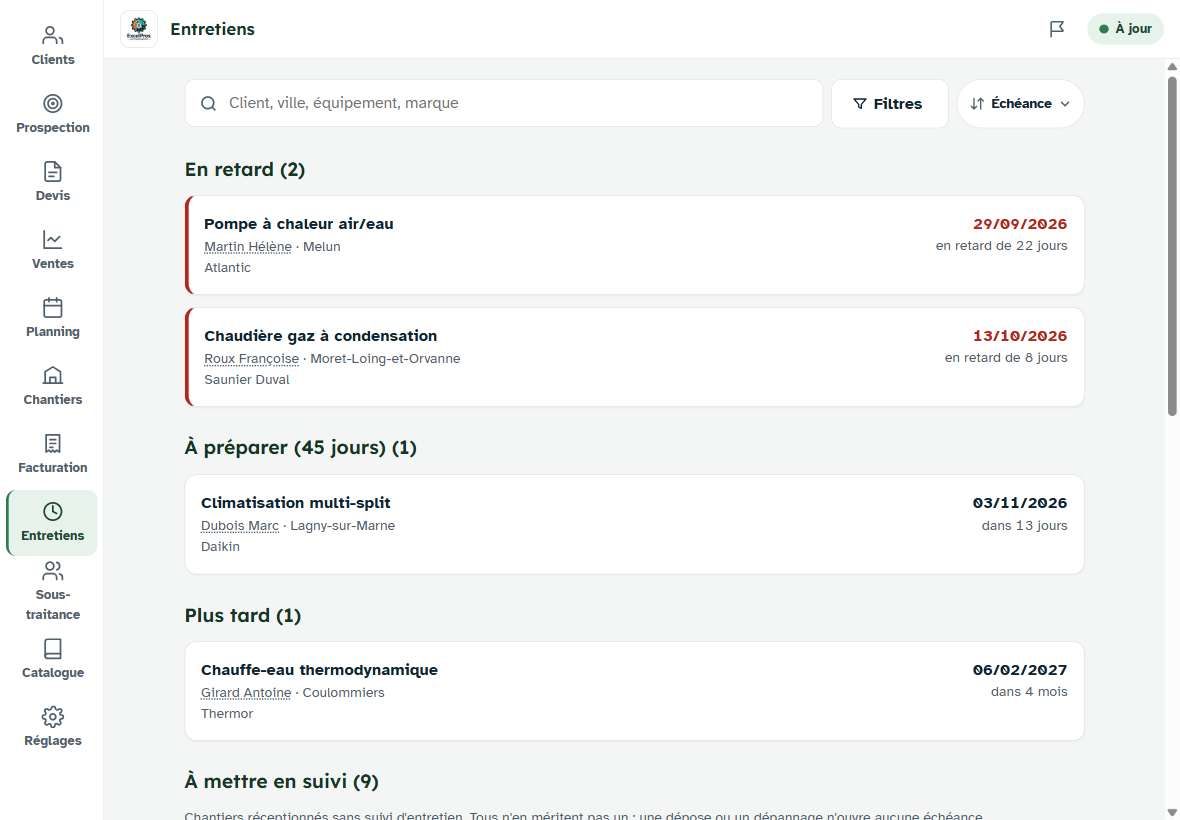
Task: Open client link Dubois Marc
Action: pos(240,526)
